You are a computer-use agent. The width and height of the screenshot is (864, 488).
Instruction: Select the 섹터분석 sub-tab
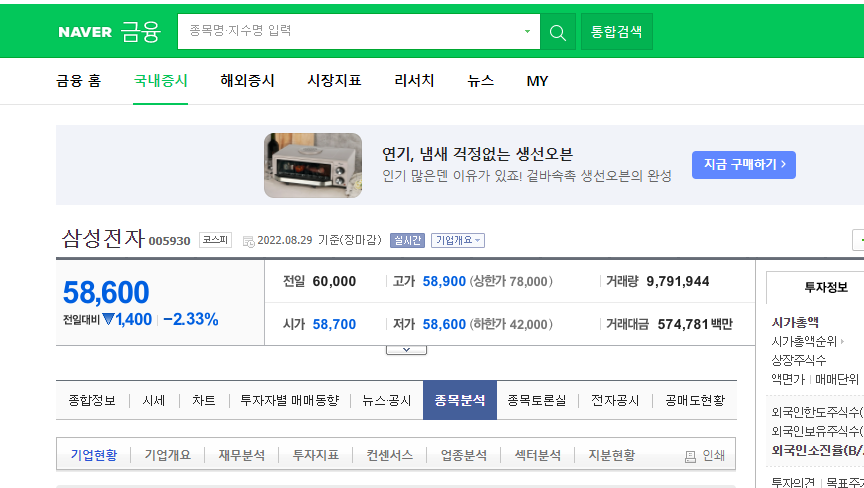coord(538,456)
